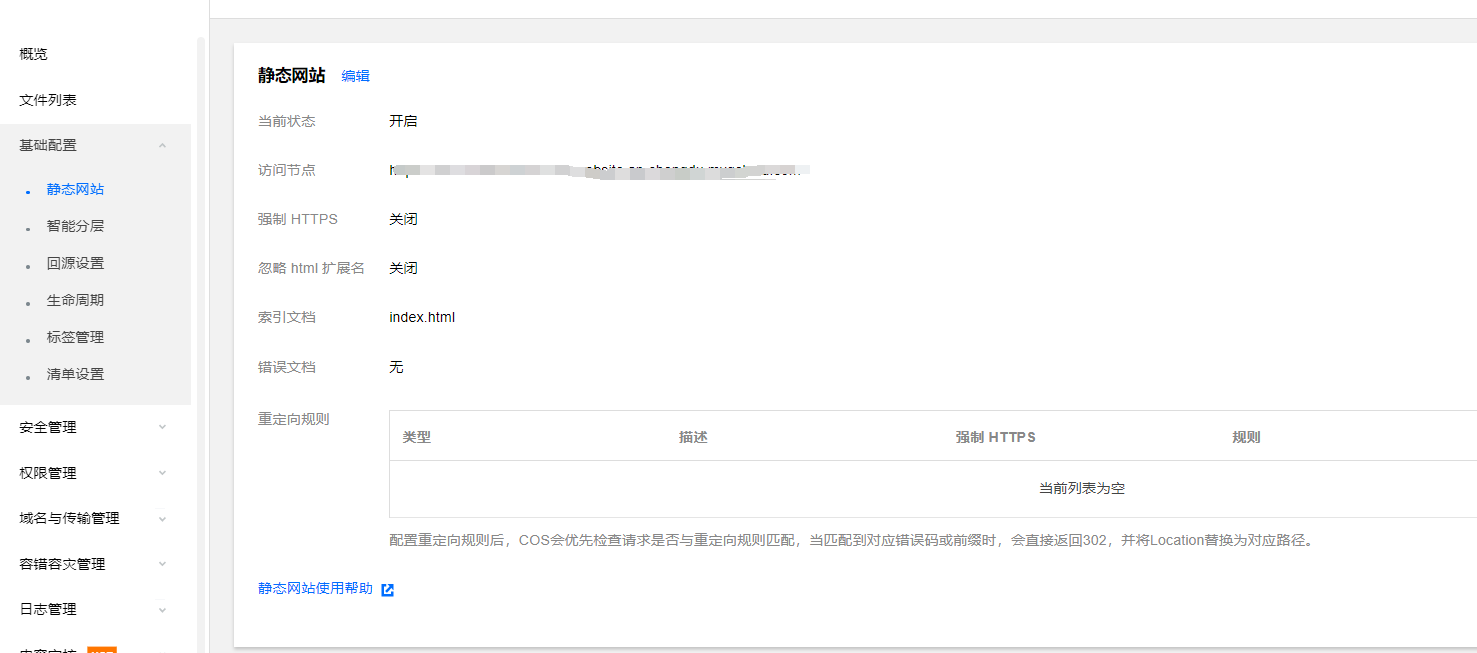Image resolution: width=1477 pixels, height=653 pixels.
Task: Go to 文件列表 in the sidebar
Action: [48, 100]
